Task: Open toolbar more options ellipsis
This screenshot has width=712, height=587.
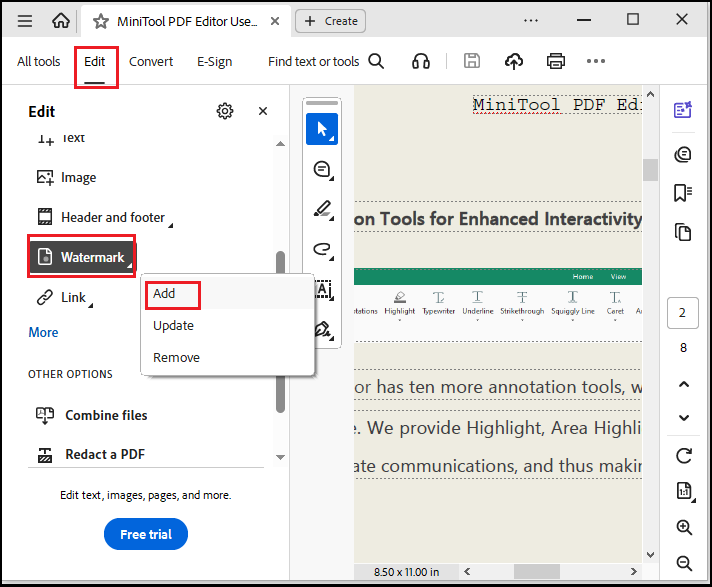Action: click(596, 61)
